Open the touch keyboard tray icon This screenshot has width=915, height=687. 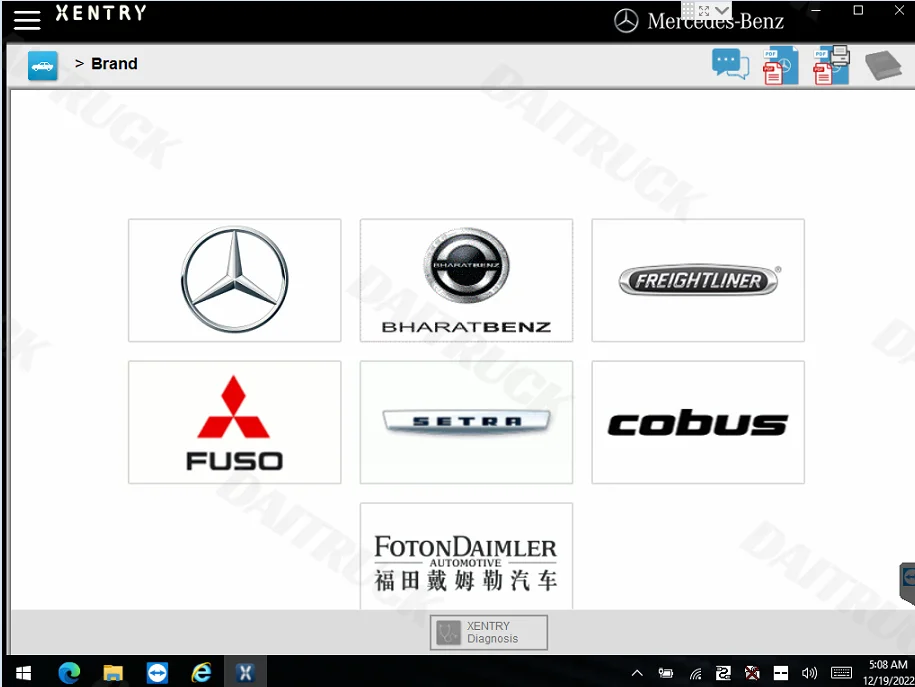click(x=841, y=673)
